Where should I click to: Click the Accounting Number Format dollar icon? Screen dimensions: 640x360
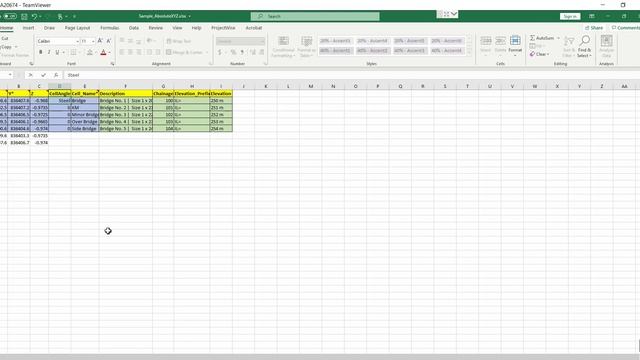click(x=220, y=52)
